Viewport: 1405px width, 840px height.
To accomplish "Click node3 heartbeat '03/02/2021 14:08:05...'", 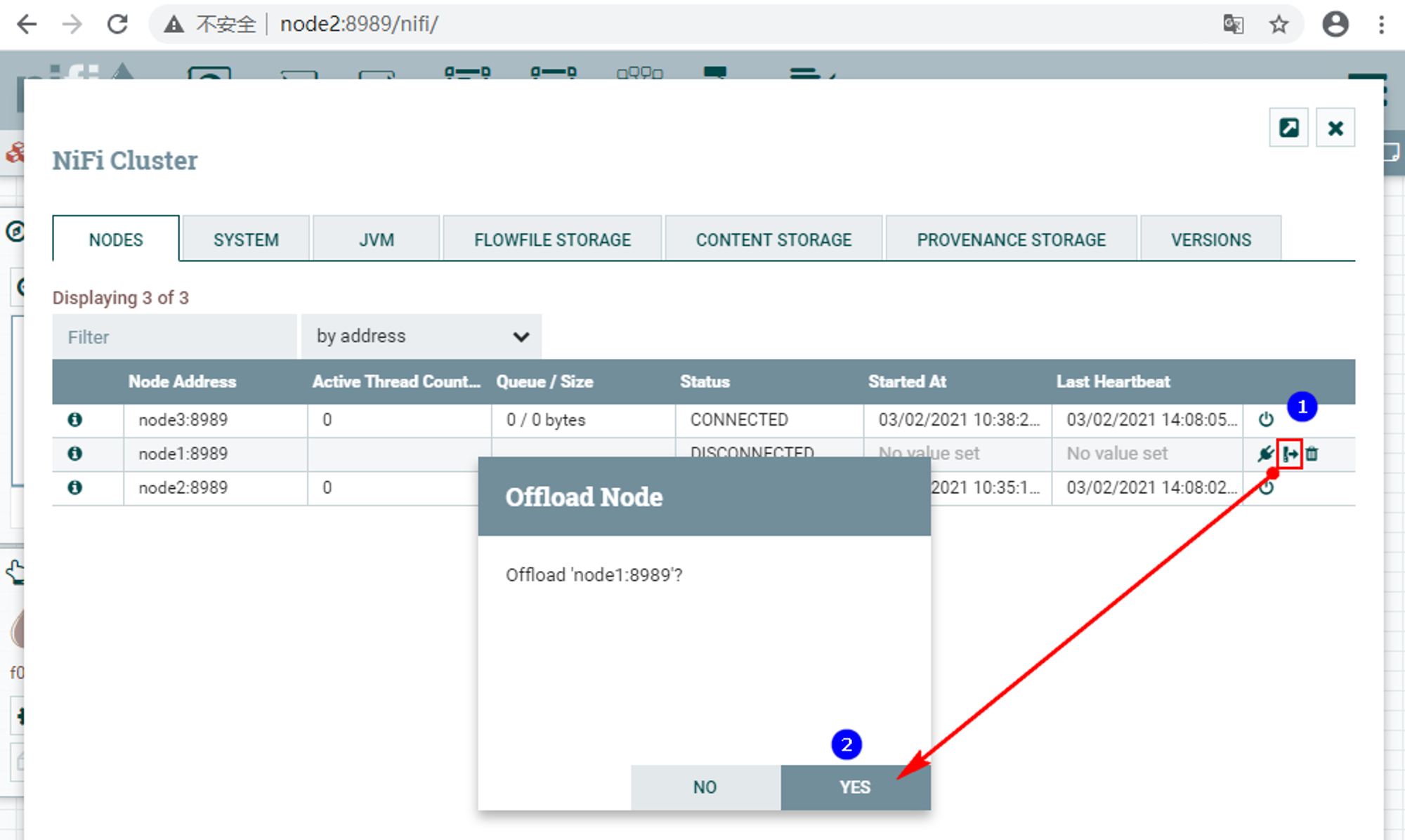I will [1151, 420].
